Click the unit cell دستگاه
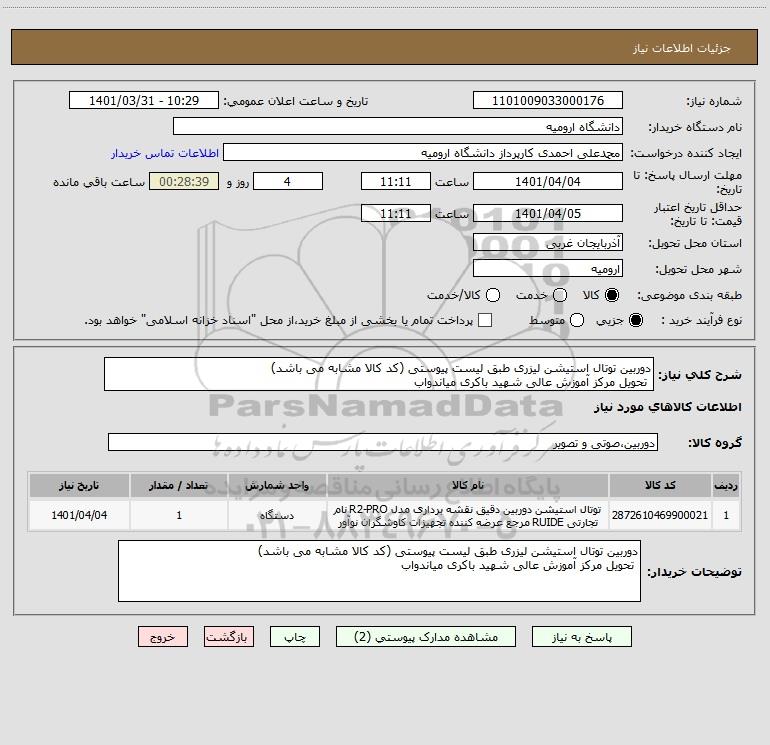Screen dimensions: 770x745 (277, 515)
